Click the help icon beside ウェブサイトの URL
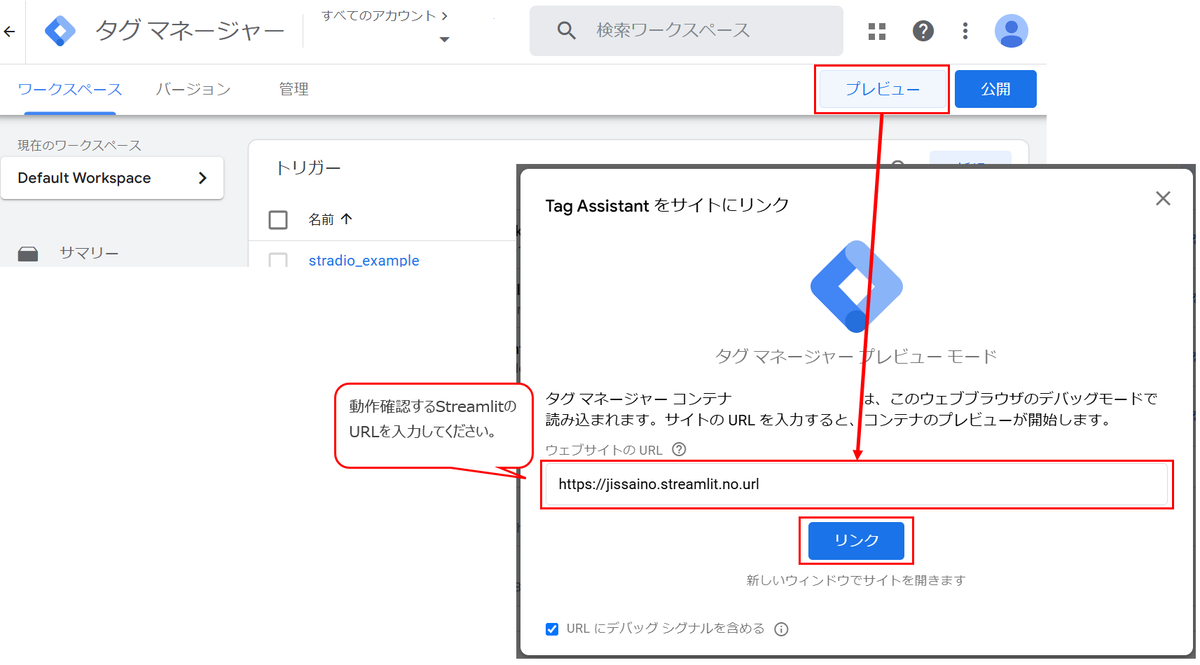The width and height of the screenshot is (1200, 665). tap(679, 450)
